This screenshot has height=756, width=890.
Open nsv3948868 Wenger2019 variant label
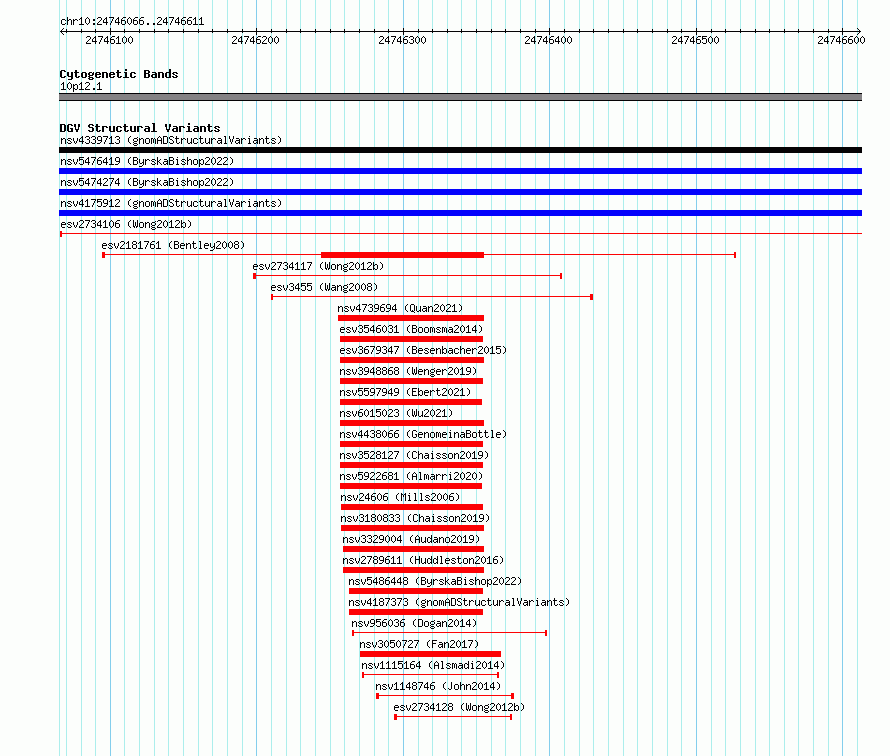pos(408,371)
